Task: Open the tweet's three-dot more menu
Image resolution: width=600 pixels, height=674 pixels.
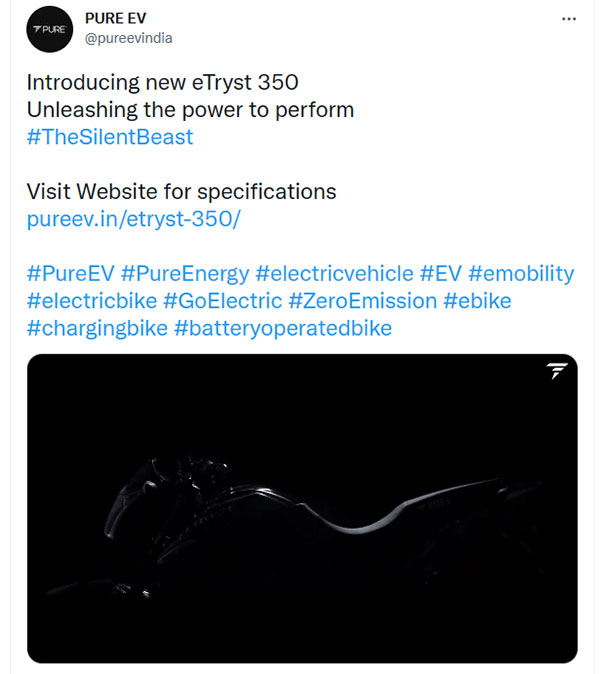Action: point(569,19)
